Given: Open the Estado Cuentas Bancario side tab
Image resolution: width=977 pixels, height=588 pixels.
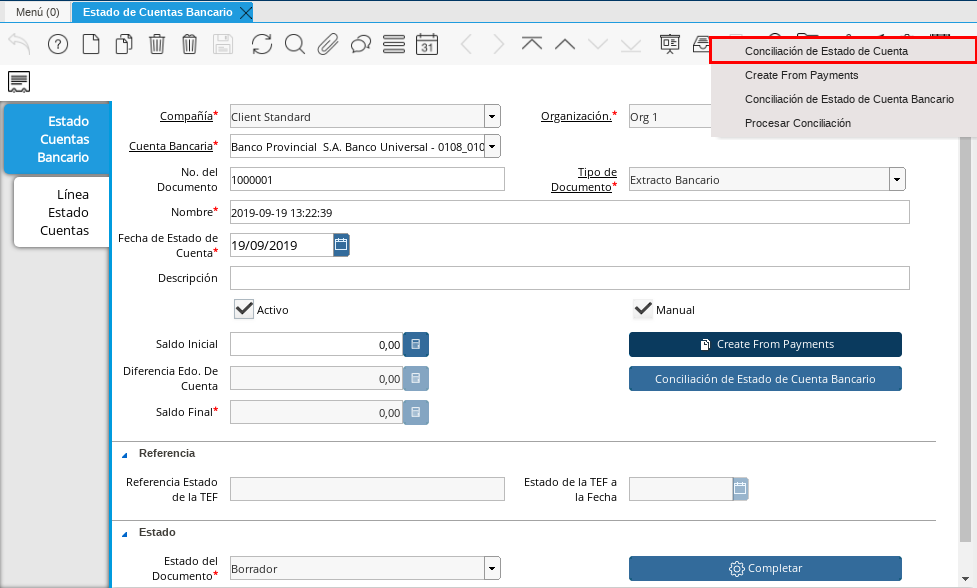Looking at the screenshot, I should pyautogui.click(x=57, y=139).
